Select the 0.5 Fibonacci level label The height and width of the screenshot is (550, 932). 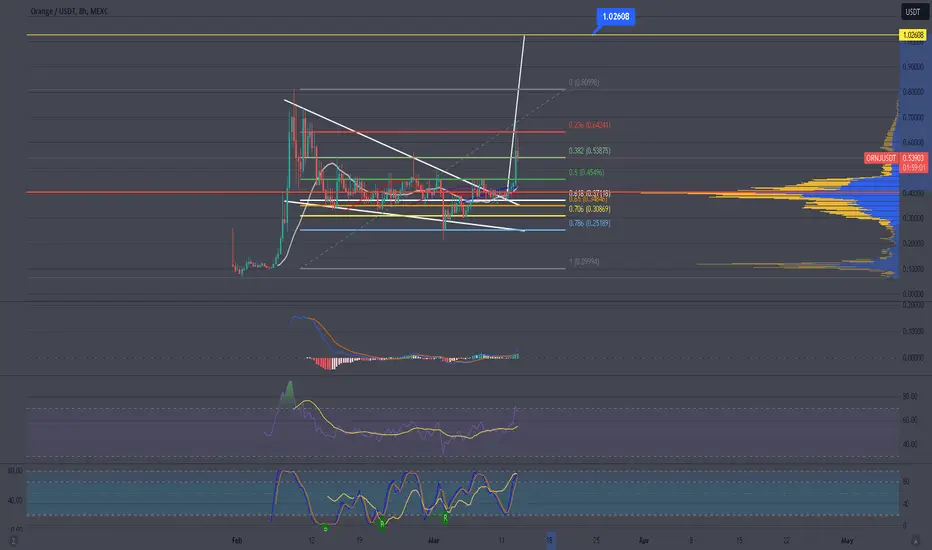coord(586,172)
